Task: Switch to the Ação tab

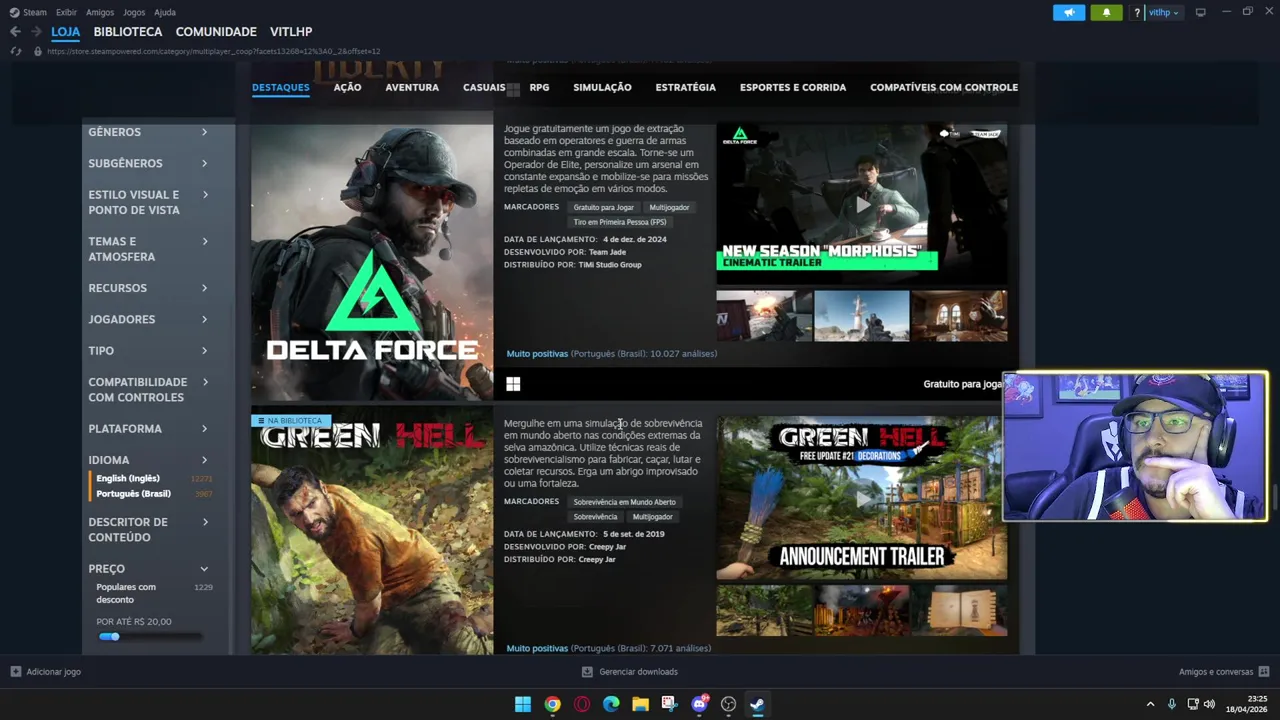Action: tap(347, 87)
